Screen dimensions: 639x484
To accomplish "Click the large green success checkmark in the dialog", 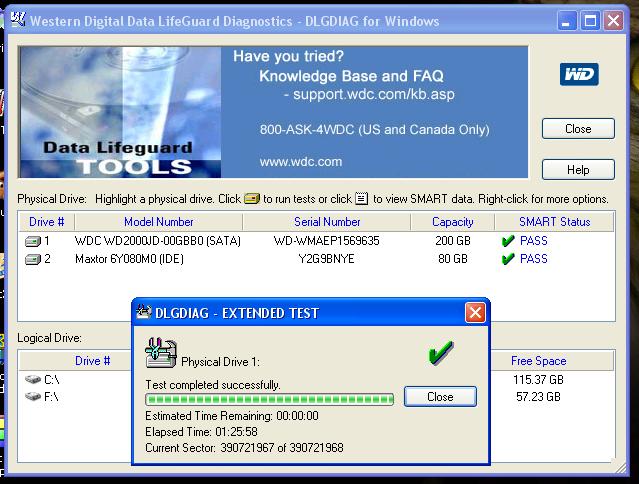I will click(x=441, y=352).
